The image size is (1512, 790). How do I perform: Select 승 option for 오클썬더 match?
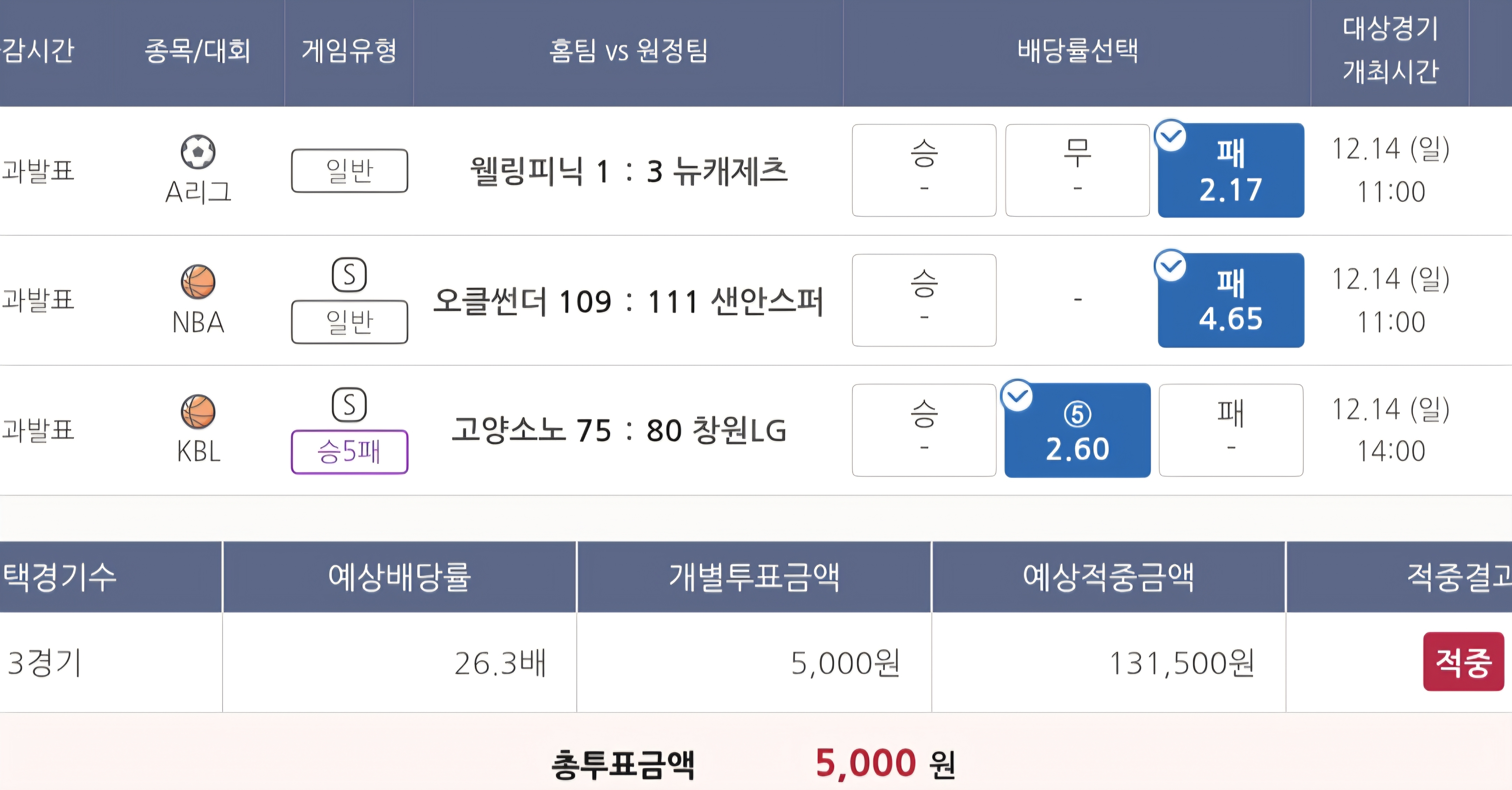[x=924, y=300]
